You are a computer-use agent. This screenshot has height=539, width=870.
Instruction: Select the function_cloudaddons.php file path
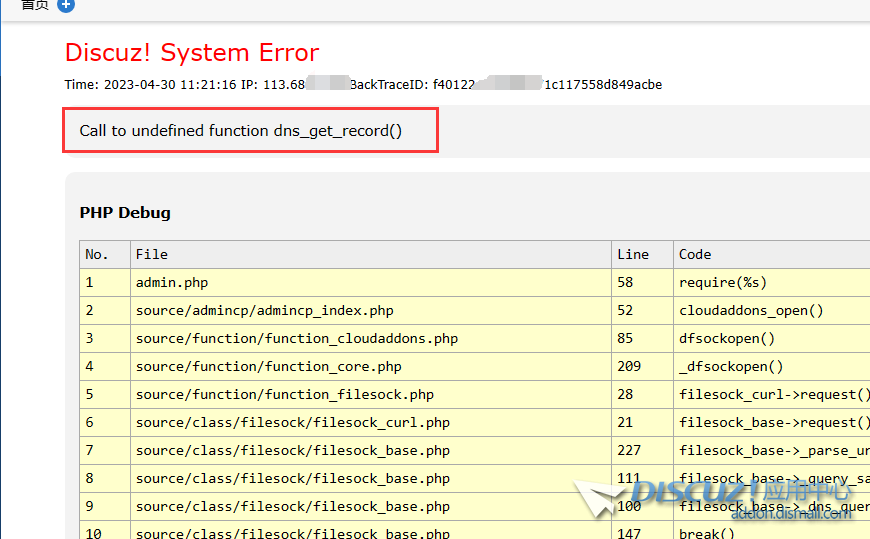(297, 338)
